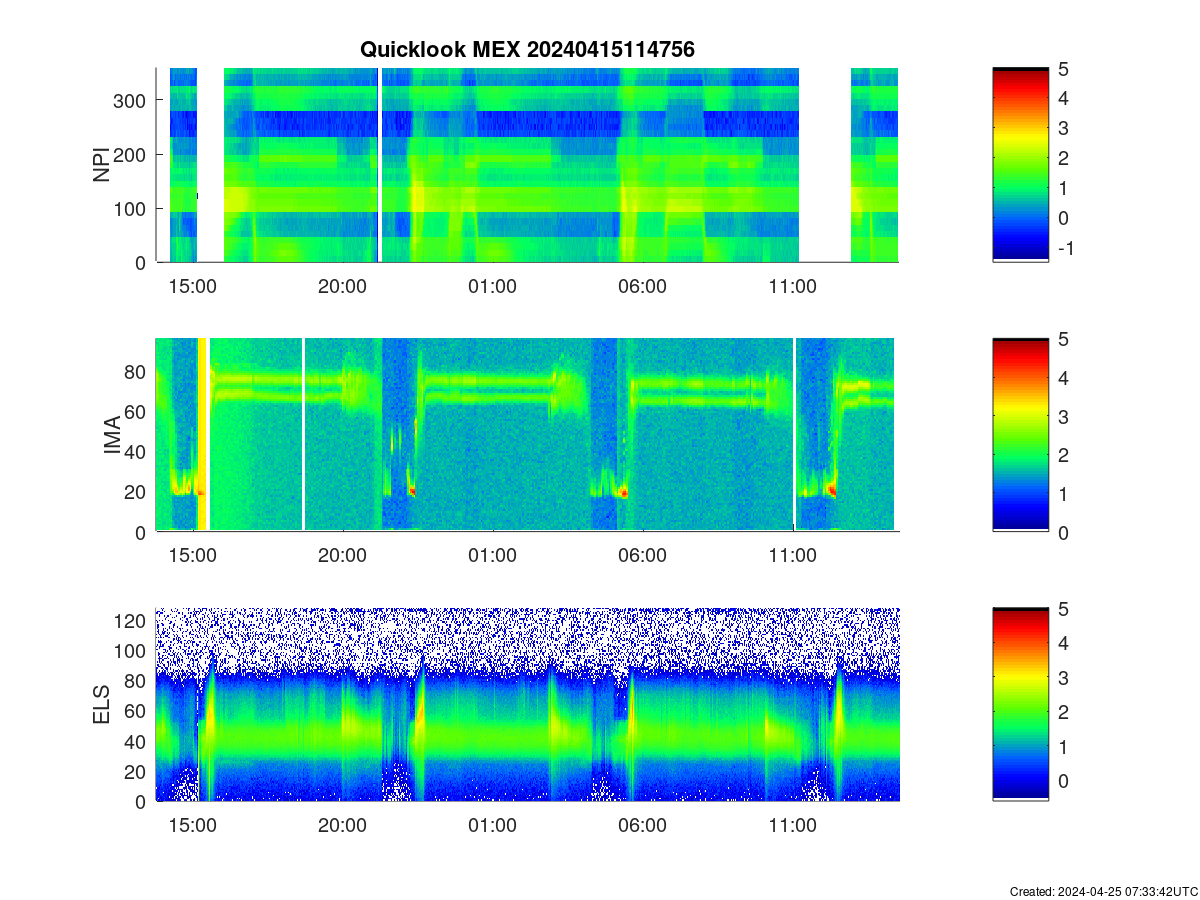Click the ELS plot's color scale bar
Screen dimensions: 1200x900
pos(1021,705)
